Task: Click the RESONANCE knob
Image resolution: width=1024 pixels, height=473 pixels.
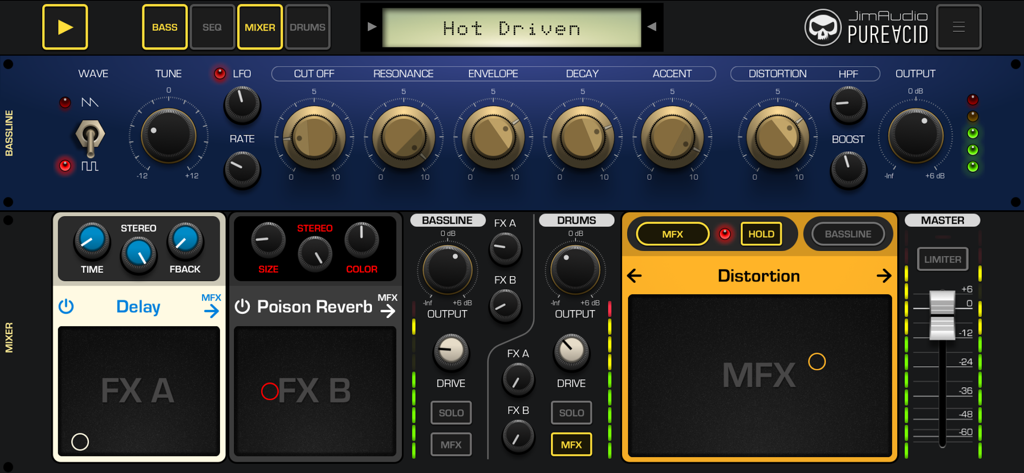Action: click(404, 137)
